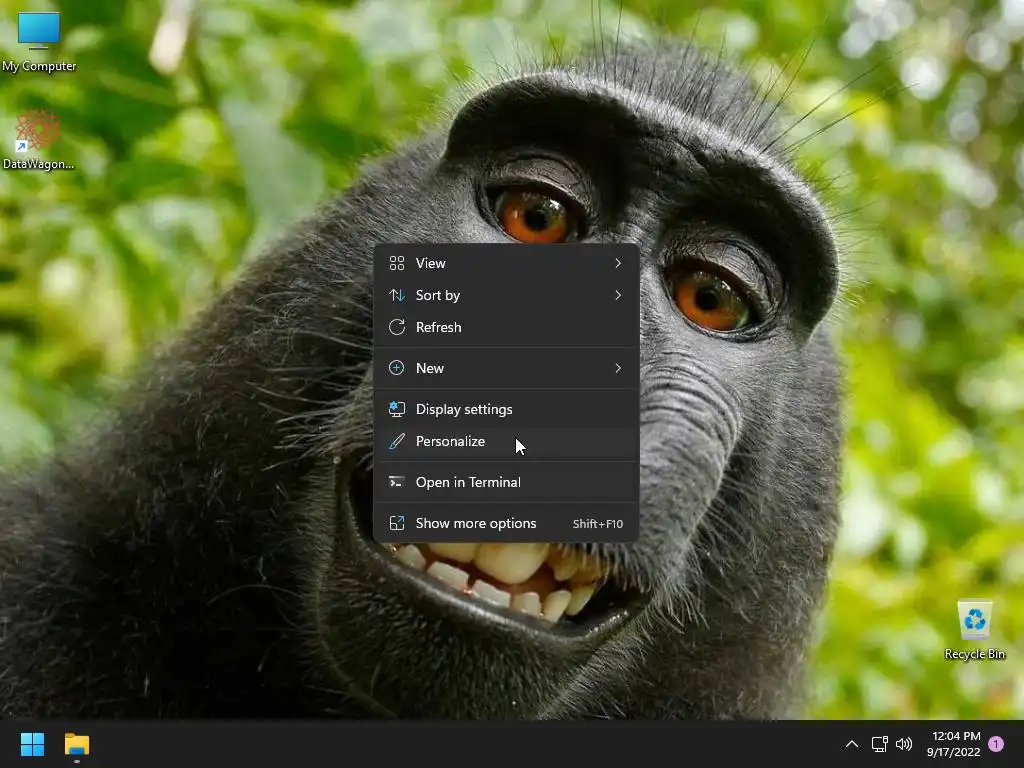
Task: Choose New in the context menu
Action: point(506,368)
